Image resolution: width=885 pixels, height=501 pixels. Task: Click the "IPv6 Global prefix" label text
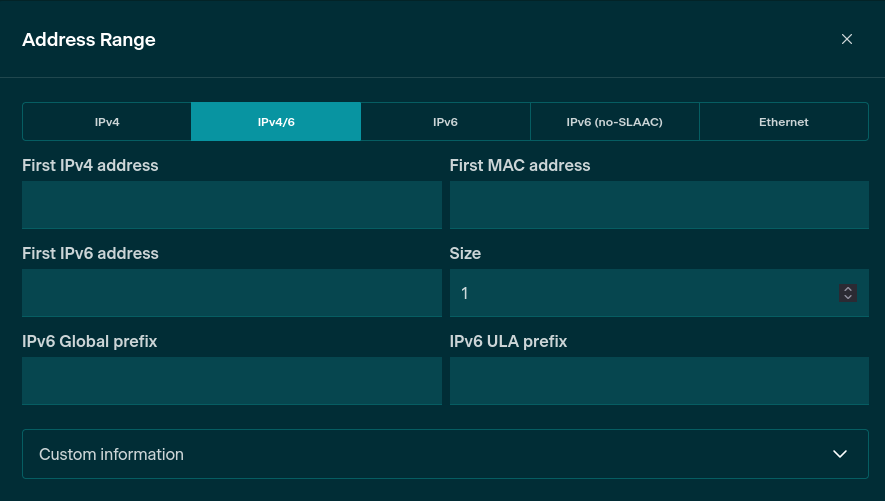[89, 341]
